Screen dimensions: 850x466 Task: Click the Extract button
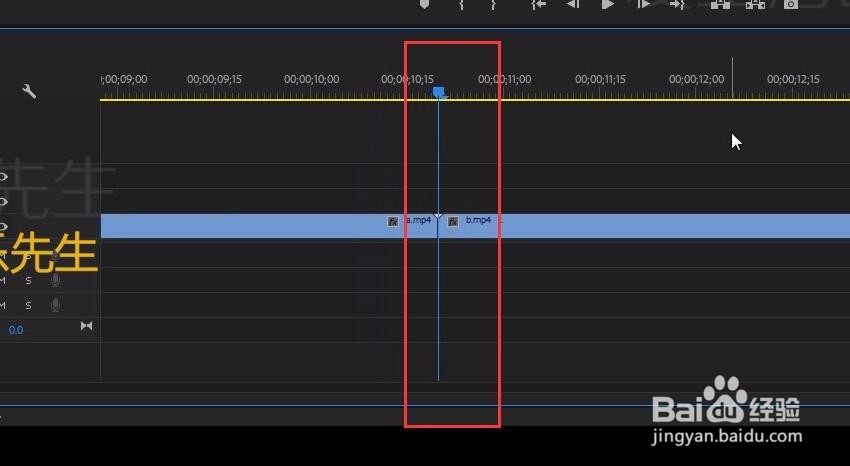(755, 4)
